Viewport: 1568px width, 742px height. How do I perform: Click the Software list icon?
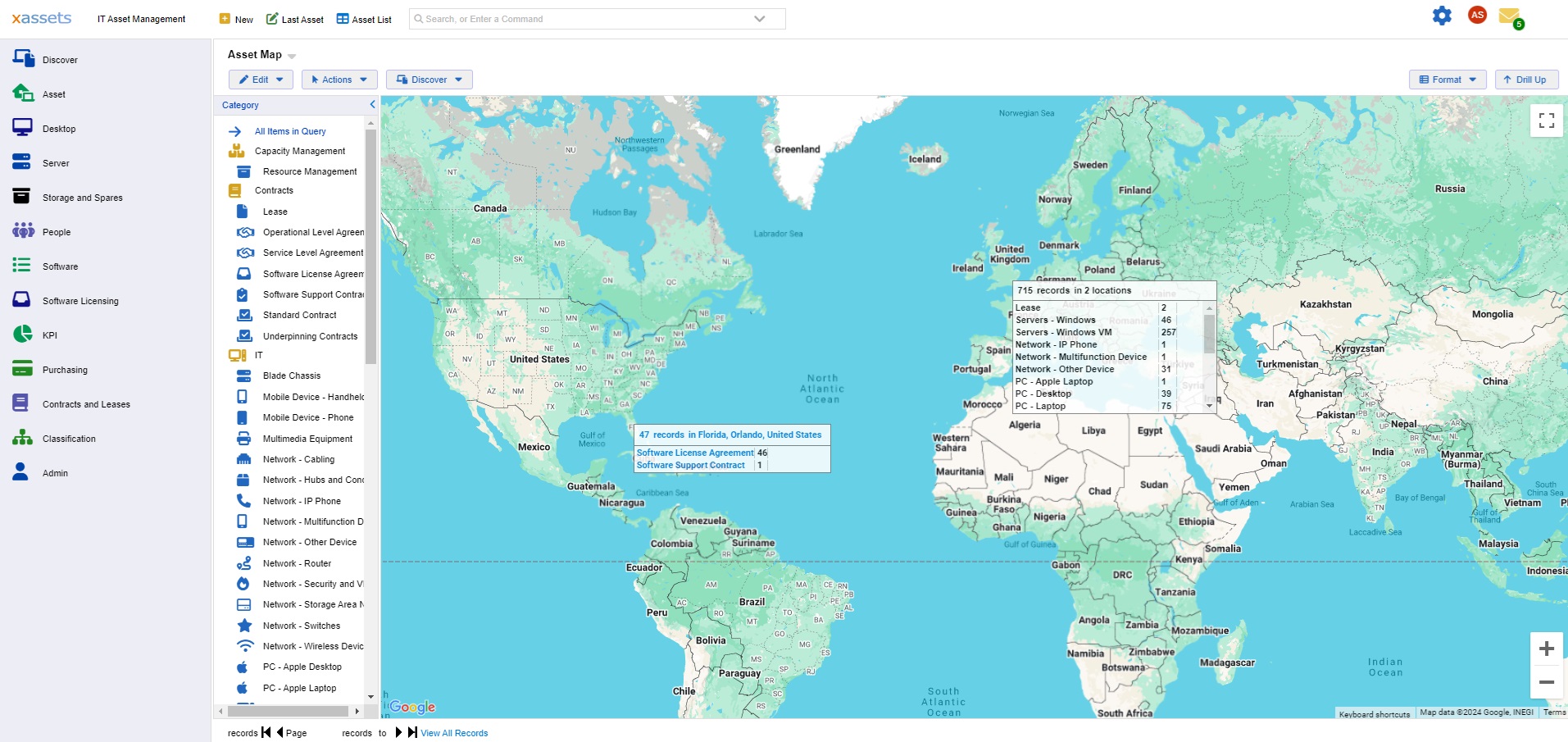[x=22, y=265]
